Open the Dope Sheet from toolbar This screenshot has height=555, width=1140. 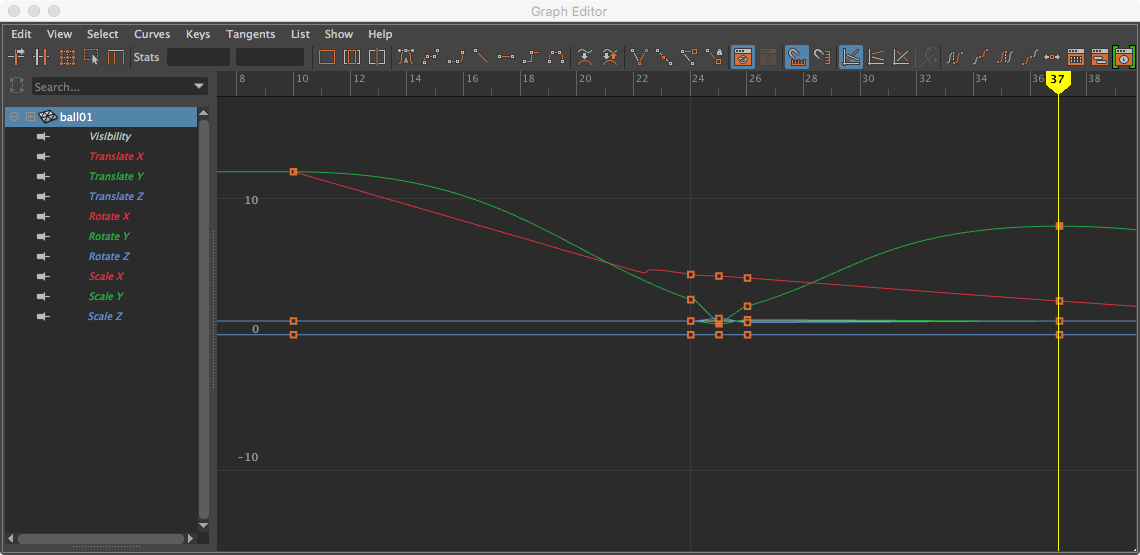tap(1076, 57)
